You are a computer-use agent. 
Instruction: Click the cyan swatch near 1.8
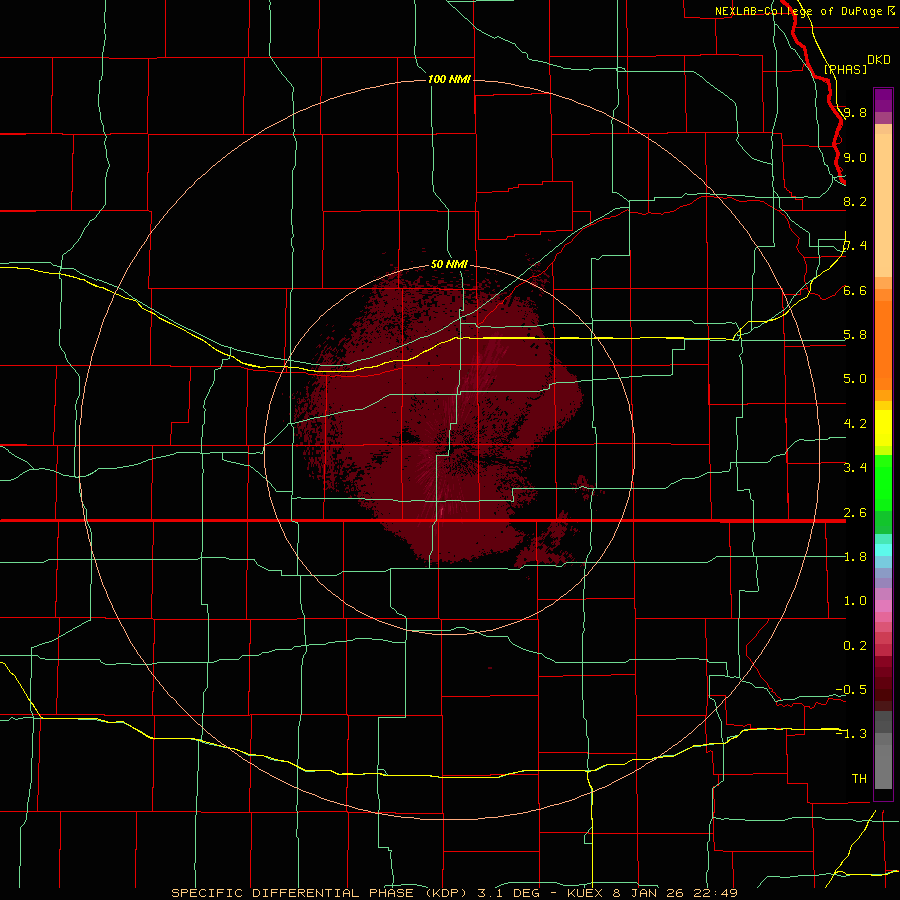tap(883, 550)
